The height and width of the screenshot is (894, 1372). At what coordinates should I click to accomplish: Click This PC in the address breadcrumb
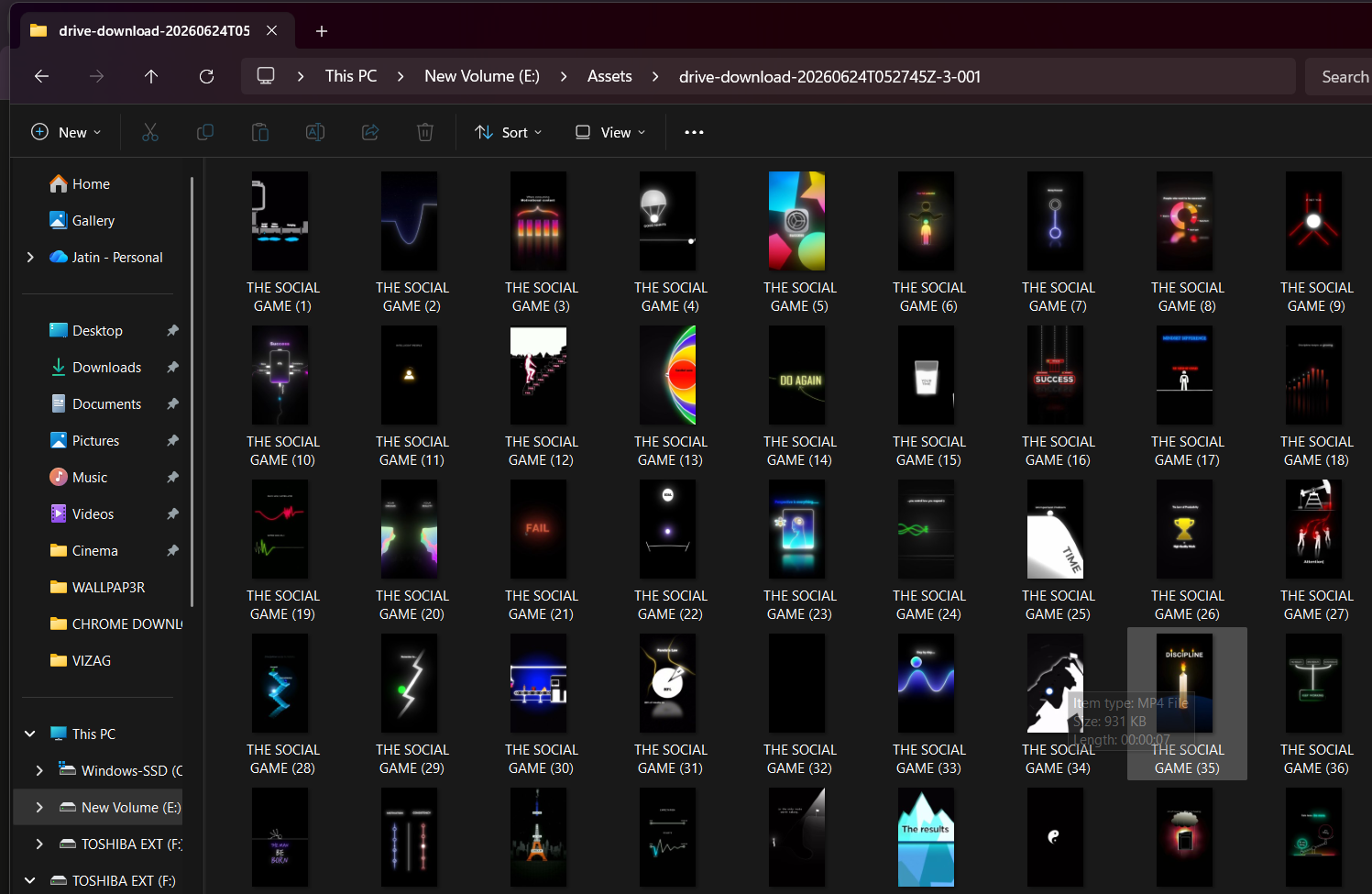coord(351,76)
